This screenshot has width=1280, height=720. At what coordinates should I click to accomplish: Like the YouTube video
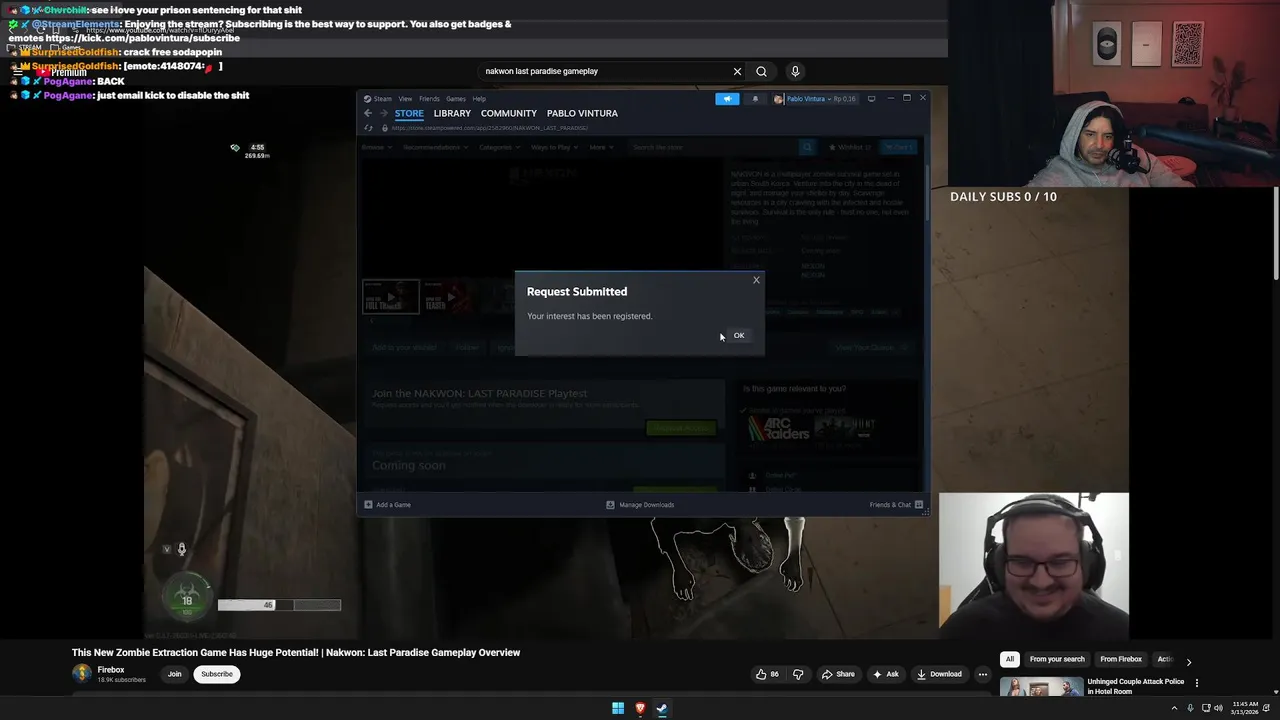pos(768,674)
